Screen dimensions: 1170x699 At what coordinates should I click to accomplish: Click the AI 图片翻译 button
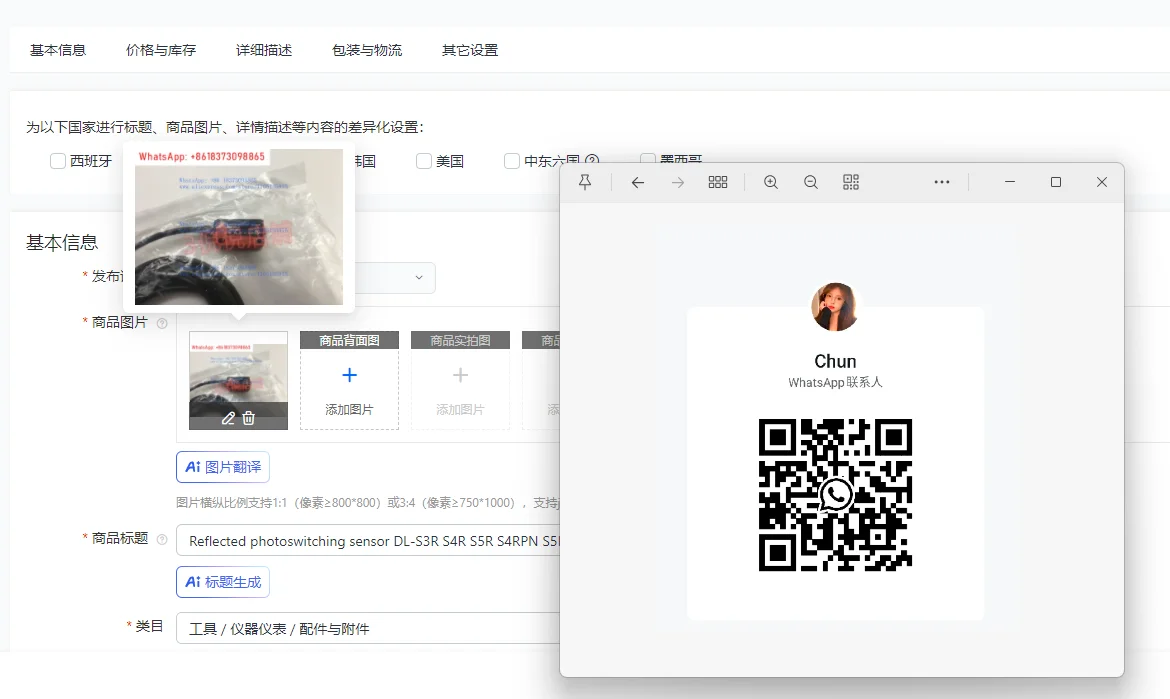223,467
